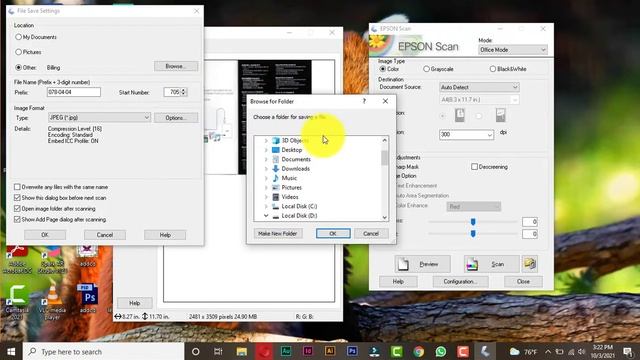Viewport: 640px width, 360px height.
Task: Select 3D Objects folder in tree
Action: tap(295, 140)
